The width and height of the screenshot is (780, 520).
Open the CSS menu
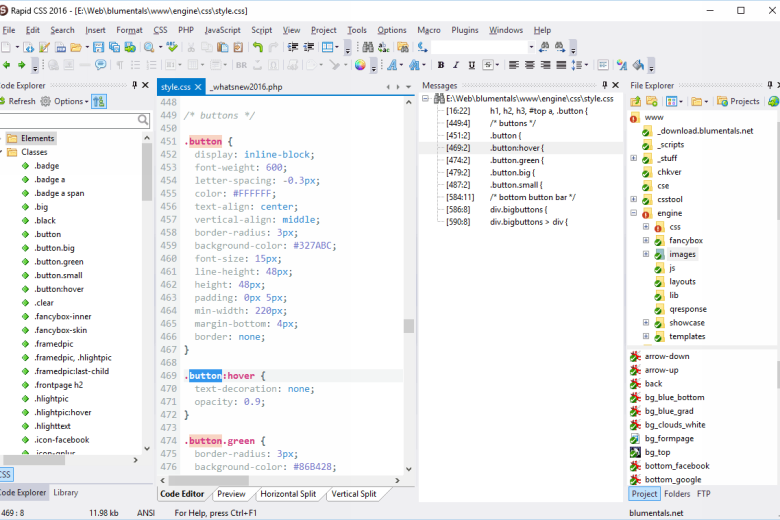[160, 30]
